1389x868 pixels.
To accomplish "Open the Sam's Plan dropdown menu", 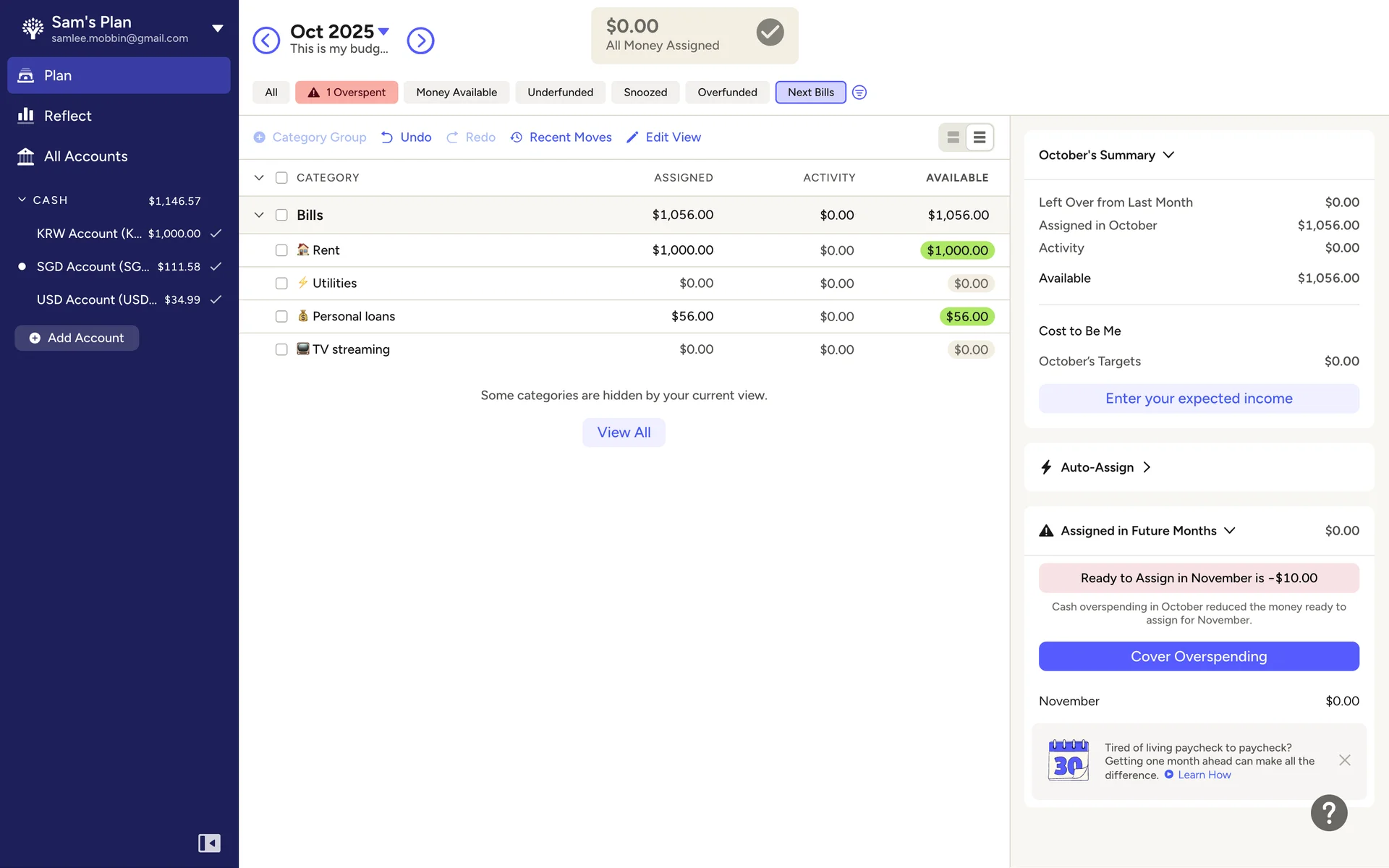I will coord(217,29).
